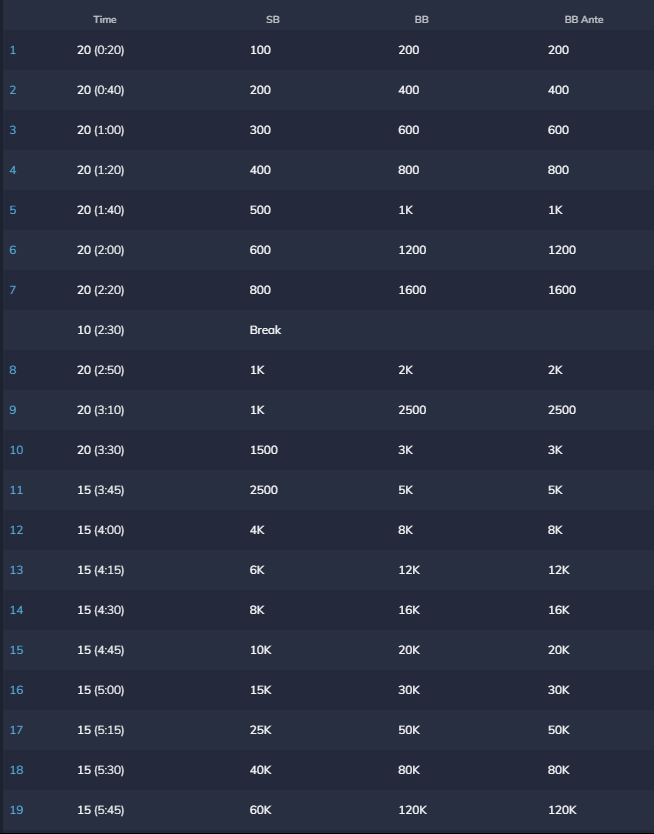Viewport: 654px width, 834px height.
Task: Select the level 8 number link
Action: 13,370
